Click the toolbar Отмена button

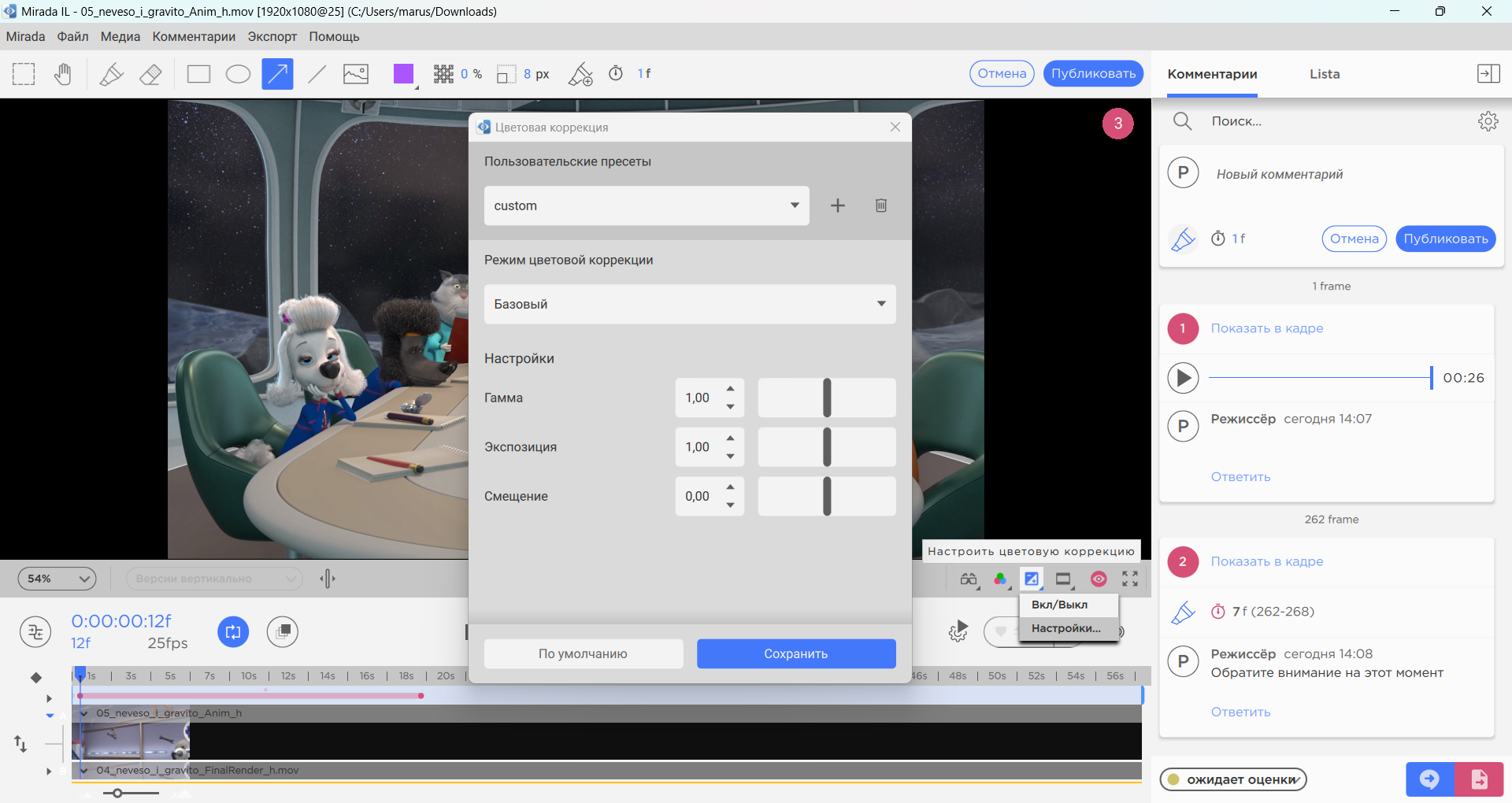tap(1002, 73)
